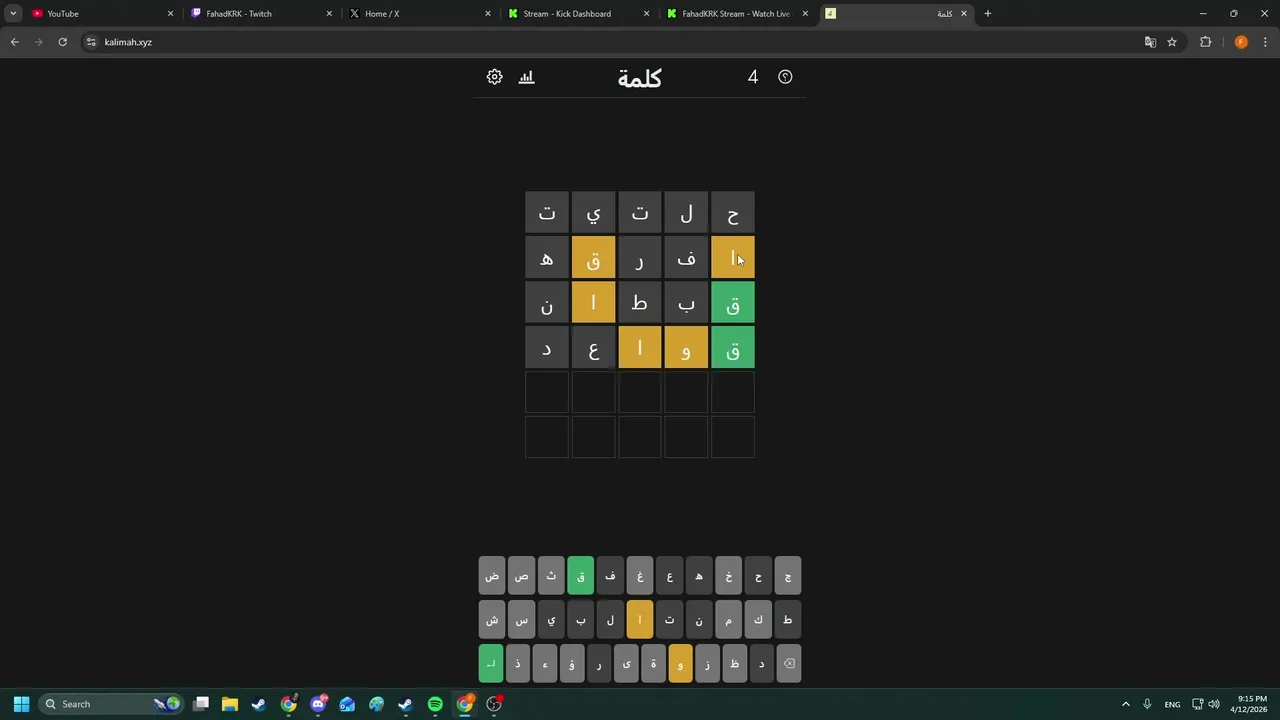Screen dimensions: 1280x720
Task: Tap the ض key on the keyboard
Action: [x=492, y=575]
